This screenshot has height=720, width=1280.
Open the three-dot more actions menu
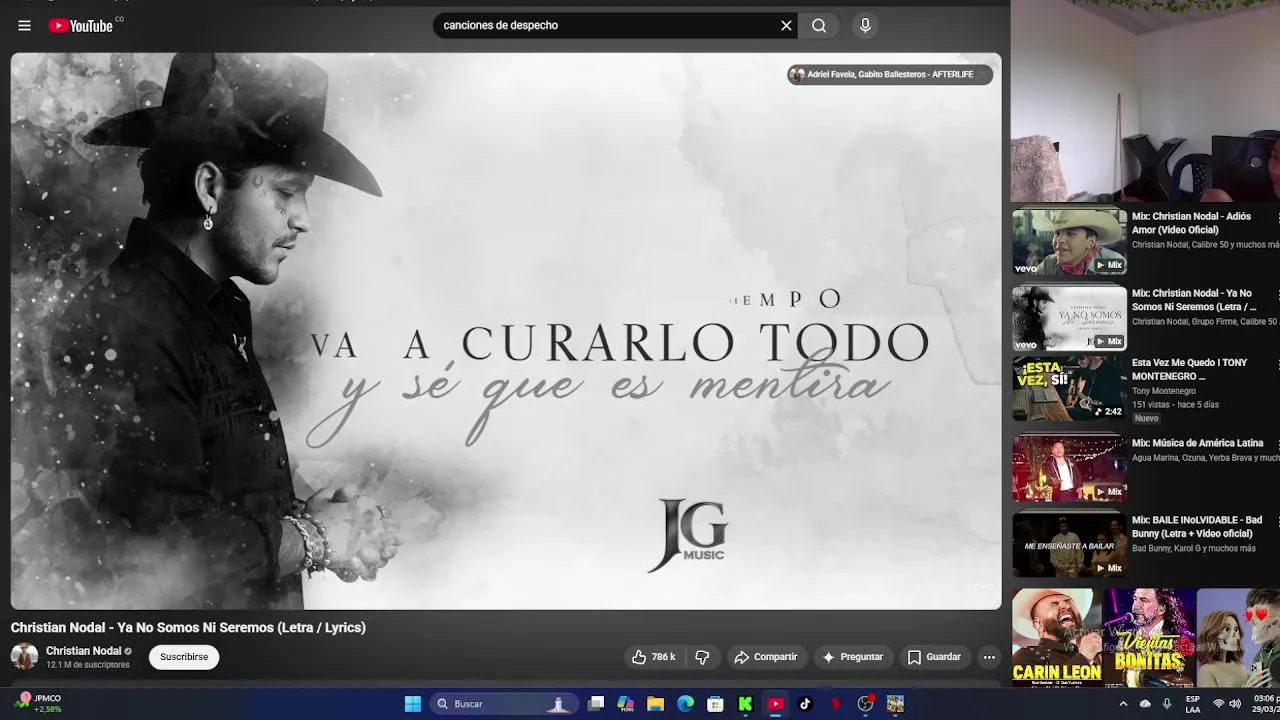pos(989,657)
